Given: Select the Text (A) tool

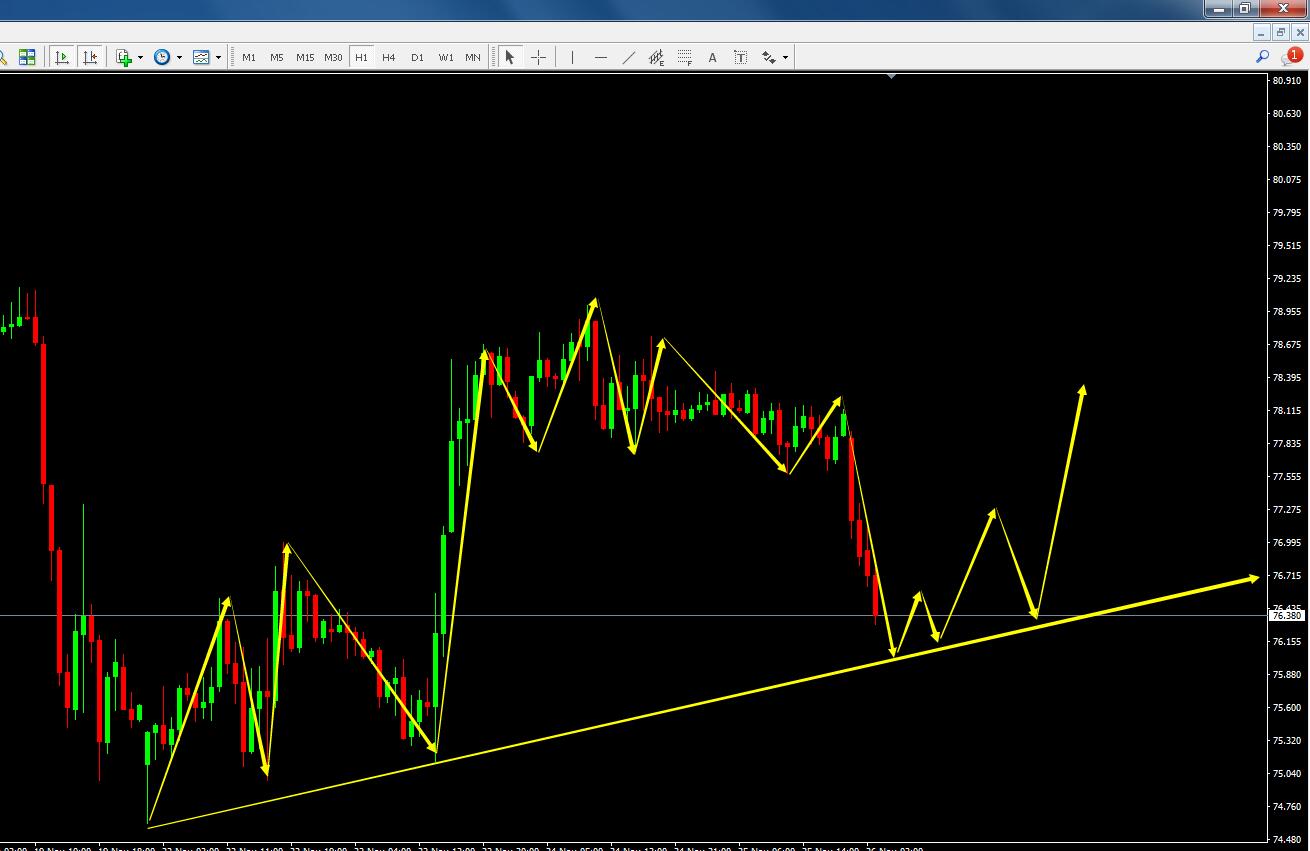Looking at the screenshot, I should pos(712,57).
